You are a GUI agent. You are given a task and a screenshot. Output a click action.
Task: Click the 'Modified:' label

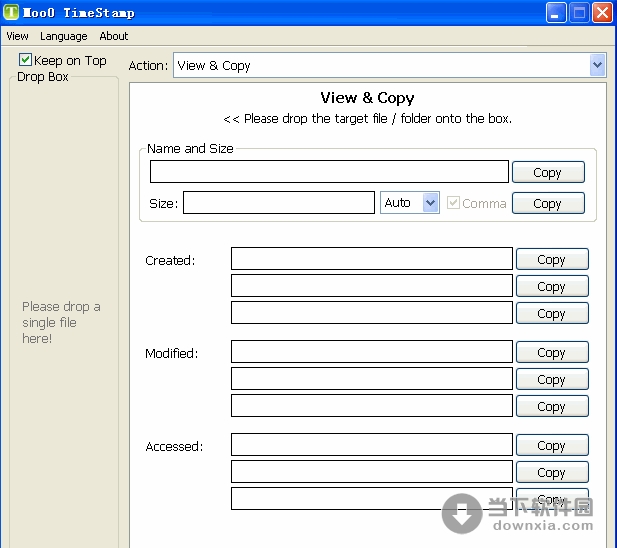click(x=172, y=353)
